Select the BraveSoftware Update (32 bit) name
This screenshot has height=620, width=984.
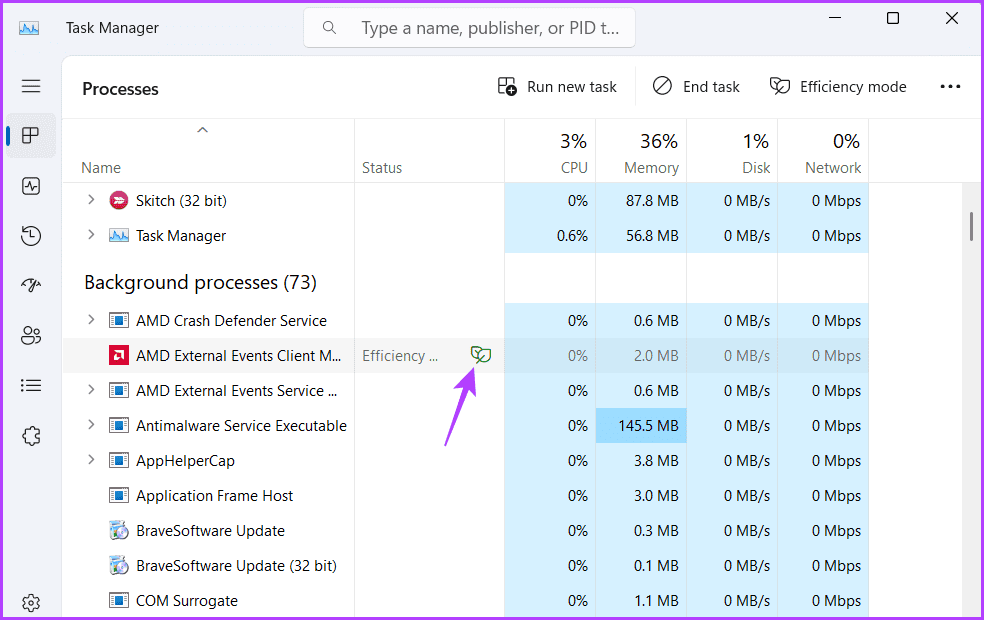(237, 566)
